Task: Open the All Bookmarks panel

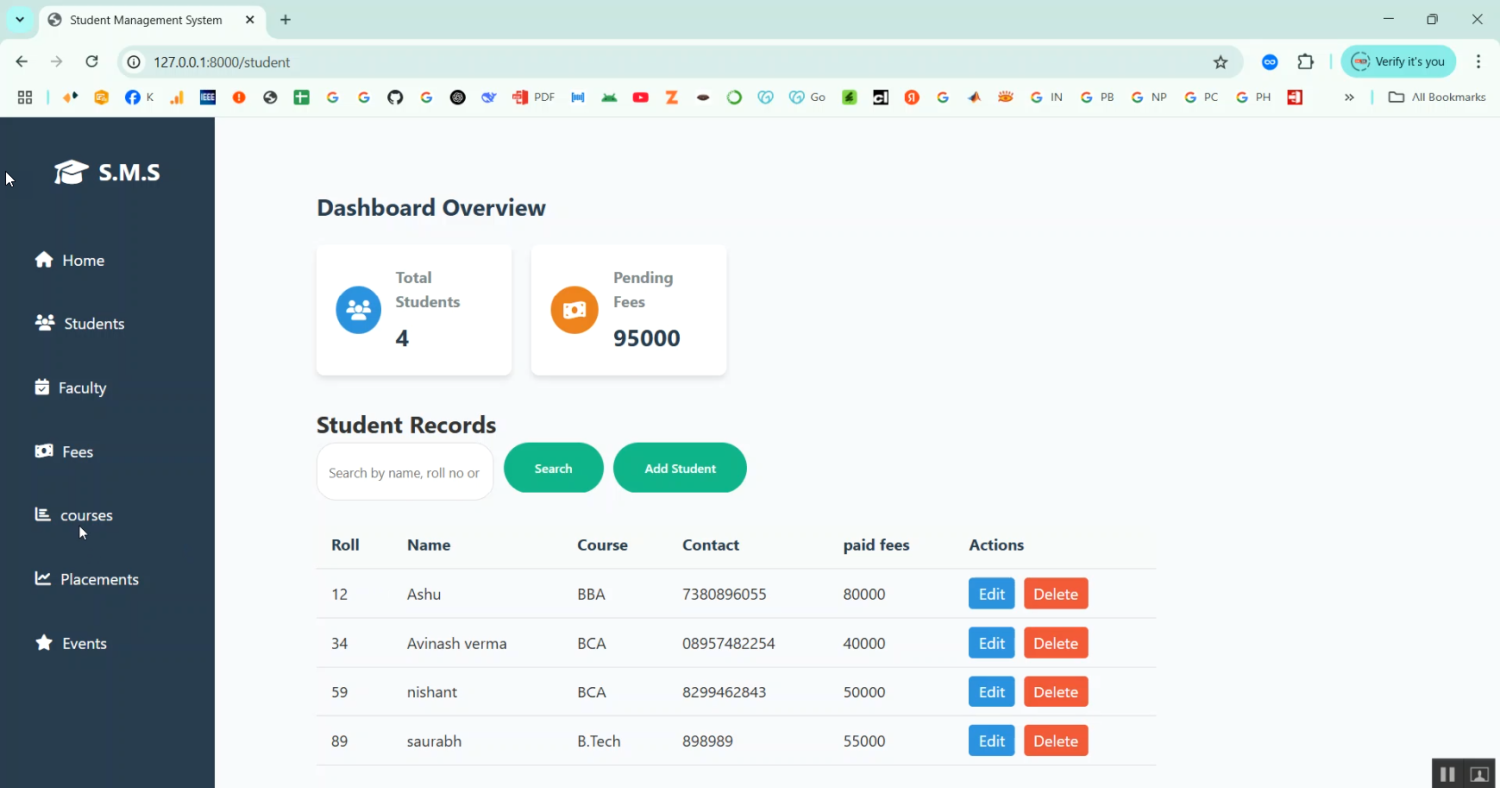Action: pos(1436,97)
